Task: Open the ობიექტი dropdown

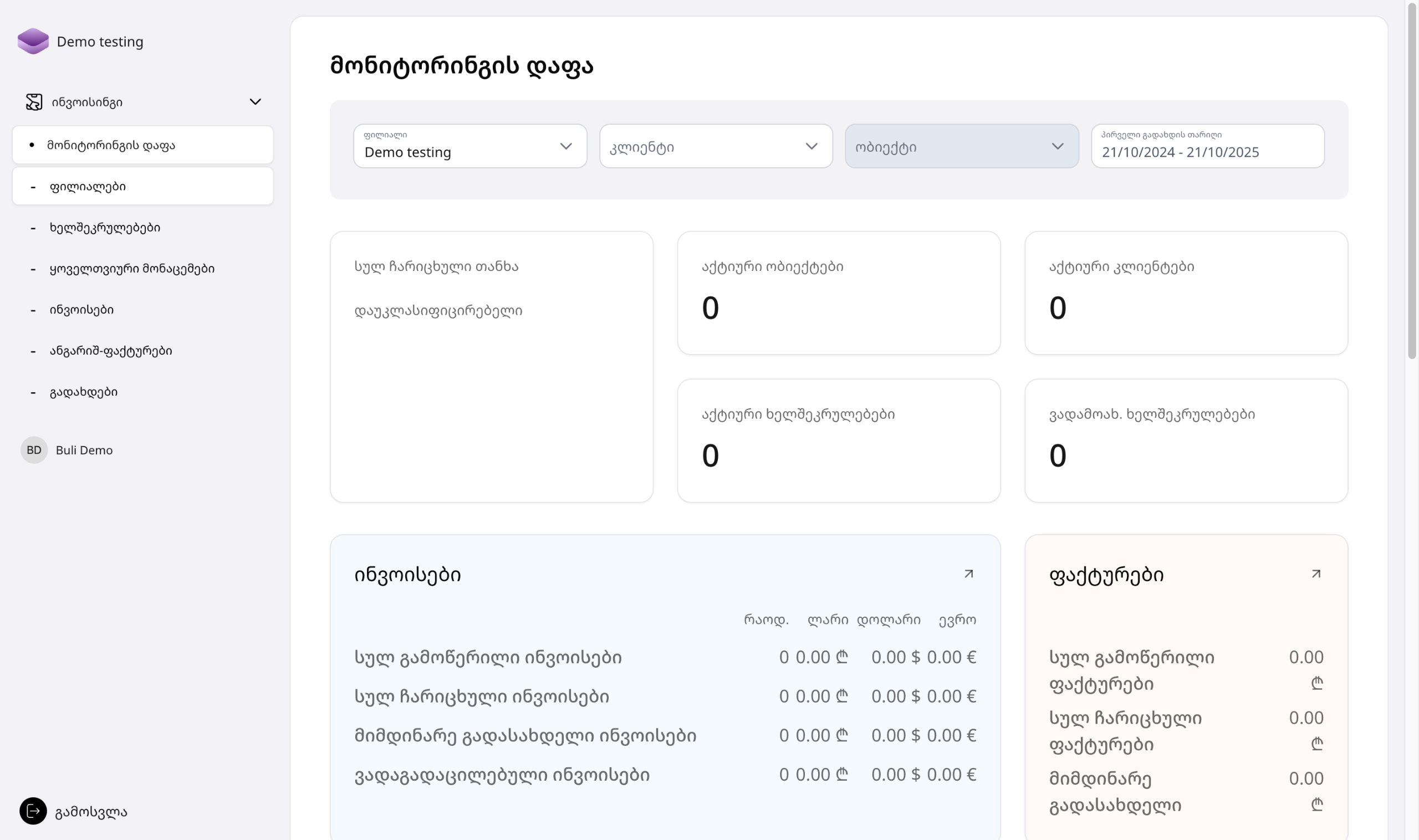Action: pyautogui.click(x=961, y=147)
